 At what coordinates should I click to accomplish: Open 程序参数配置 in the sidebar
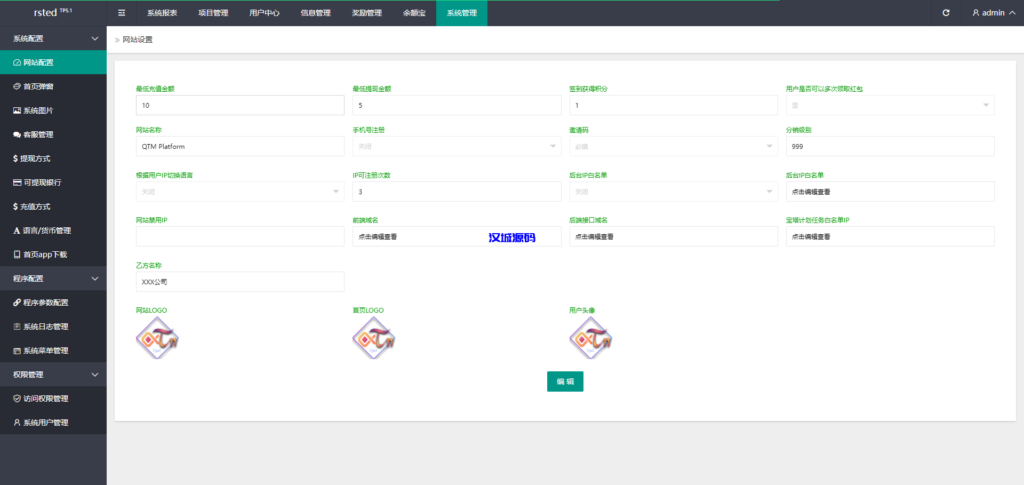click(45, 302)
